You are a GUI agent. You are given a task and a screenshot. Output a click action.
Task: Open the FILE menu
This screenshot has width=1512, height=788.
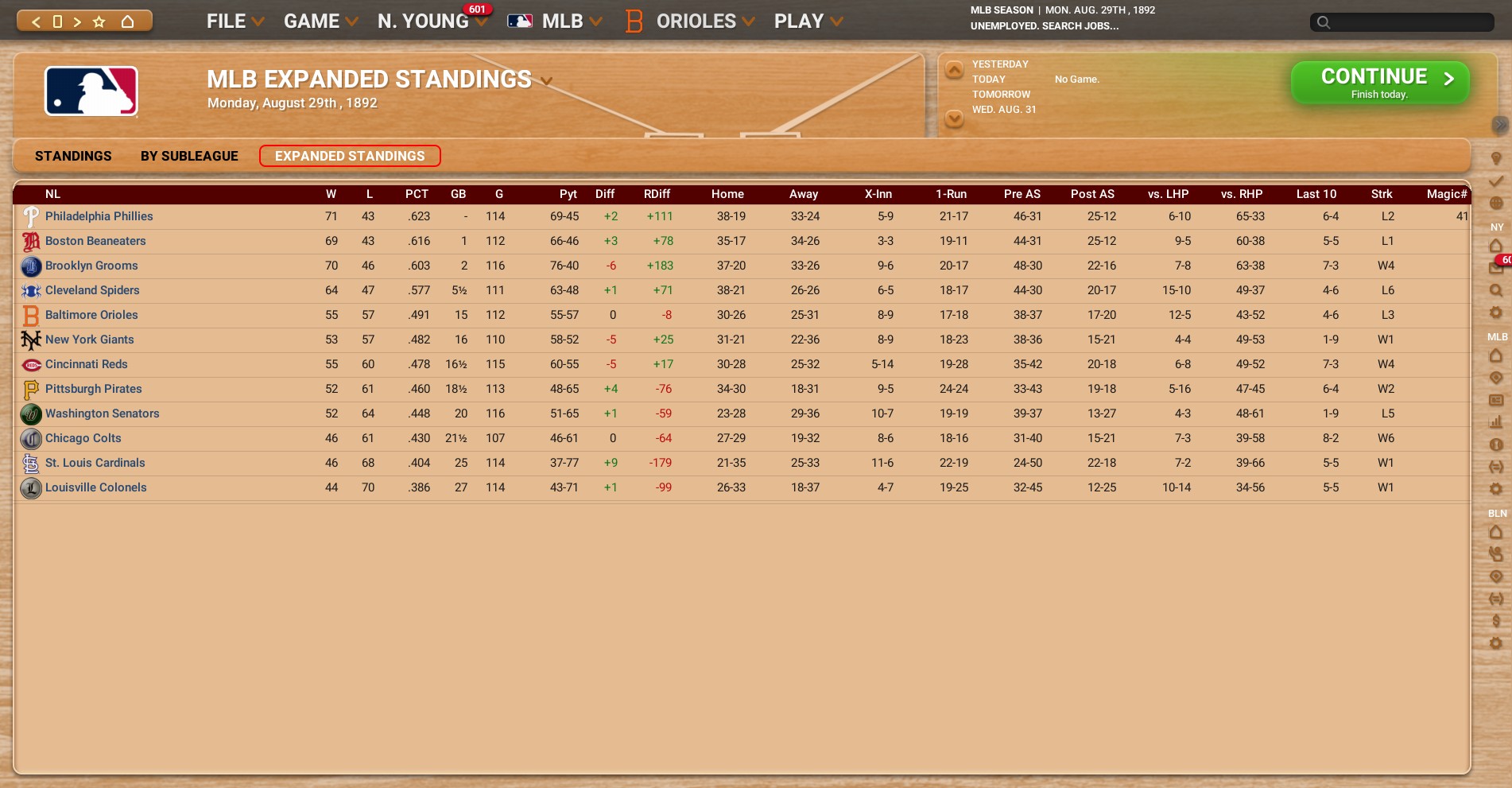235,21
